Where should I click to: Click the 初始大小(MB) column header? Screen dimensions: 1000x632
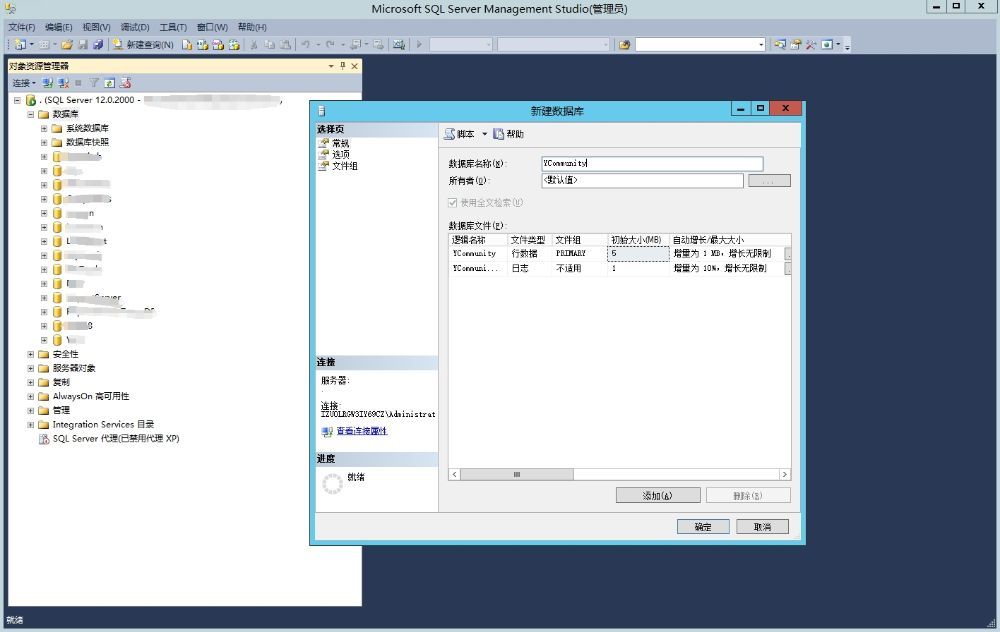(636, 240)
